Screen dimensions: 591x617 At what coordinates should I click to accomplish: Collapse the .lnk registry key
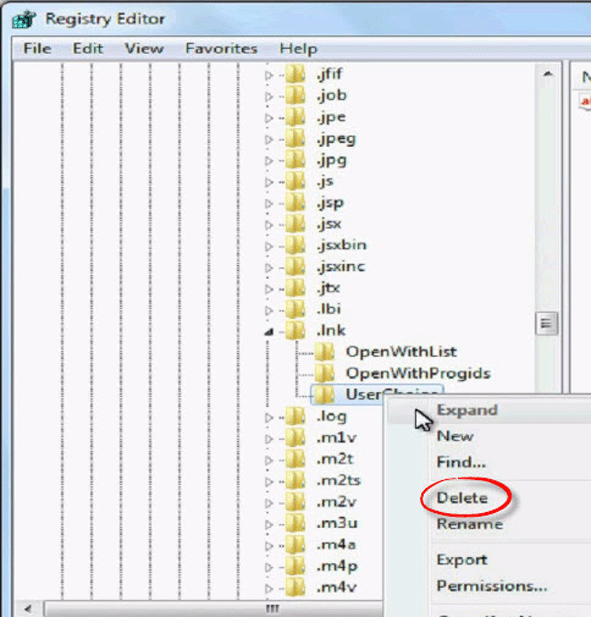(x=269, y=332)
